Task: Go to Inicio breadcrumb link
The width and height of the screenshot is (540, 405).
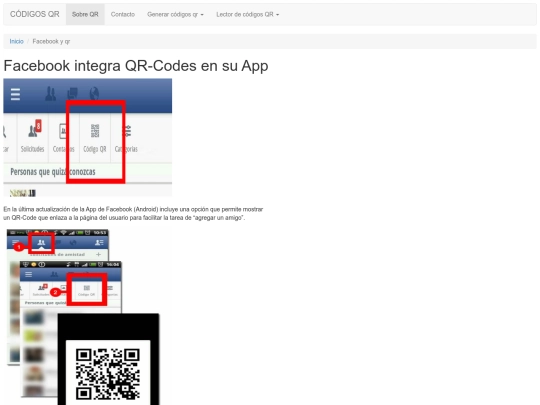Action: click(x=17, y=41)
